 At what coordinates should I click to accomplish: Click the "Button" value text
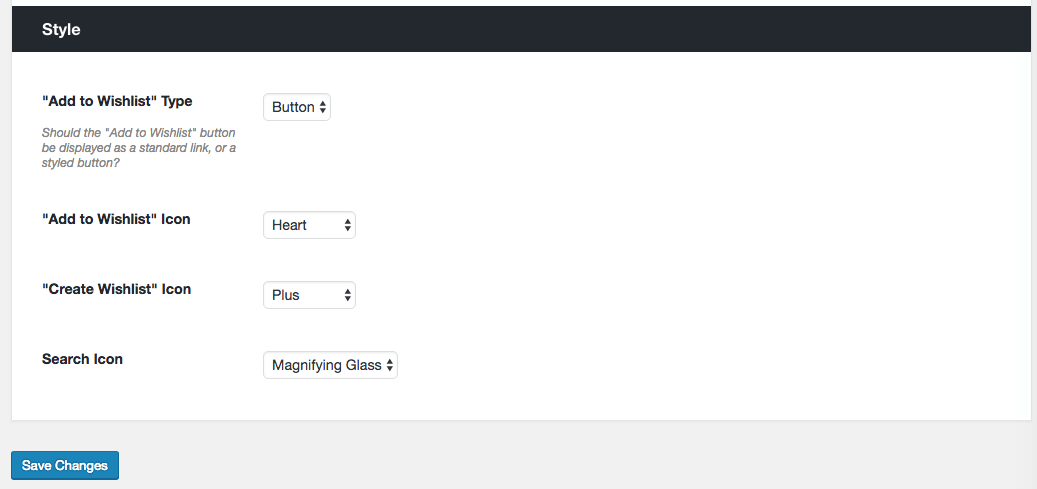pyautogui.click(x=292, y=107)
